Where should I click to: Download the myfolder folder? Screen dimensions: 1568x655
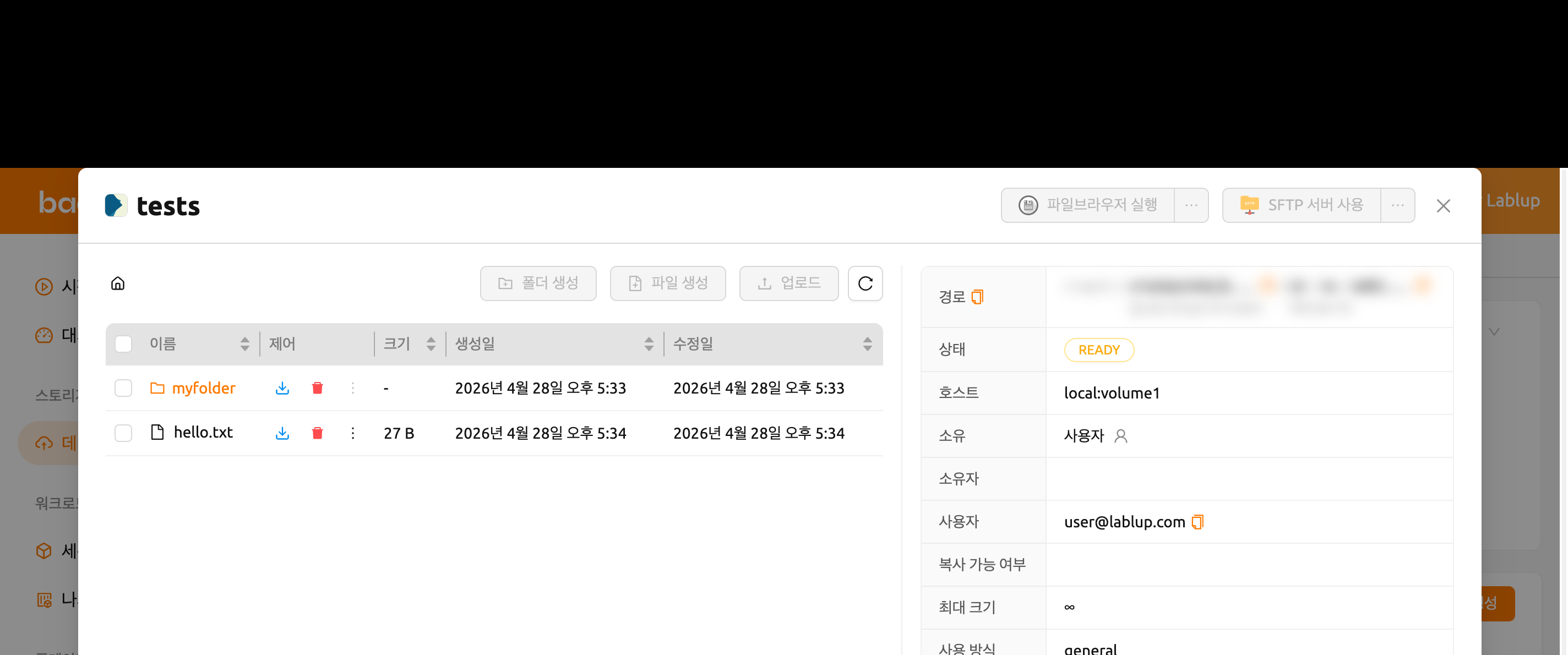coord(282,387)
